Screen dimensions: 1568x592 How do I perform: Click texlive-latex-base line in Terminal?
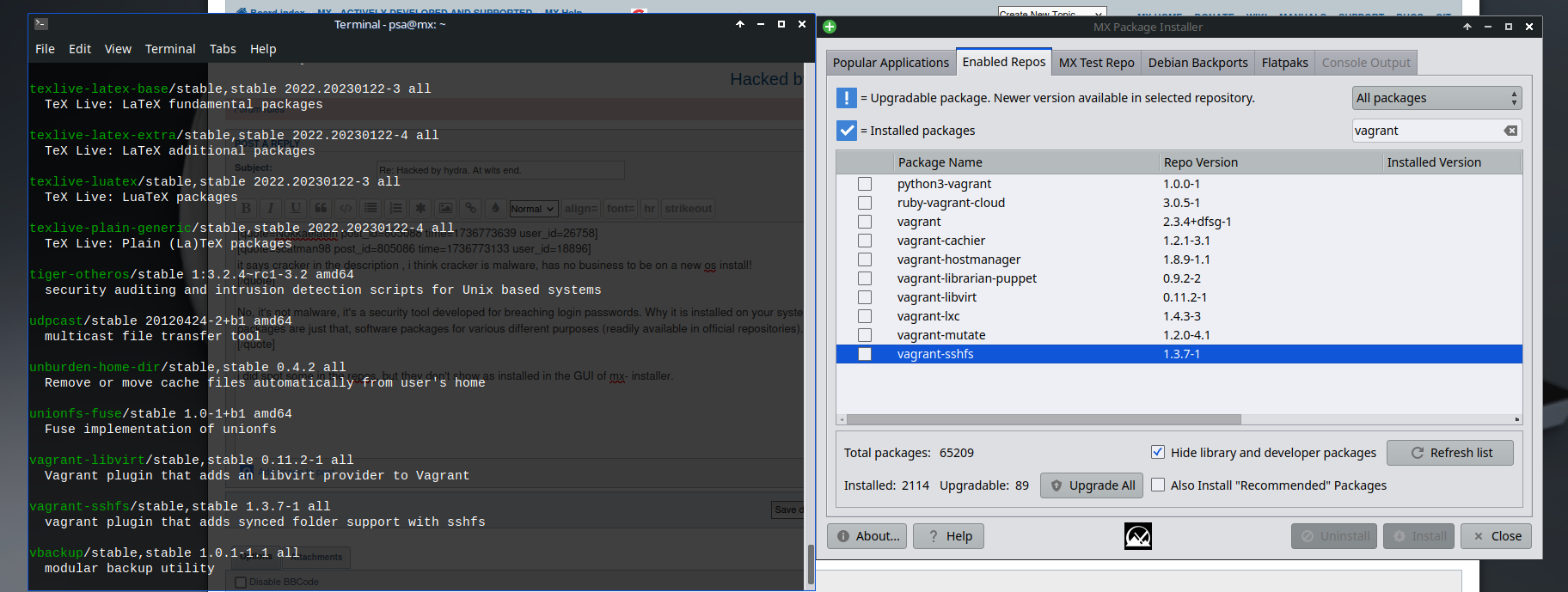coord(230,89)
